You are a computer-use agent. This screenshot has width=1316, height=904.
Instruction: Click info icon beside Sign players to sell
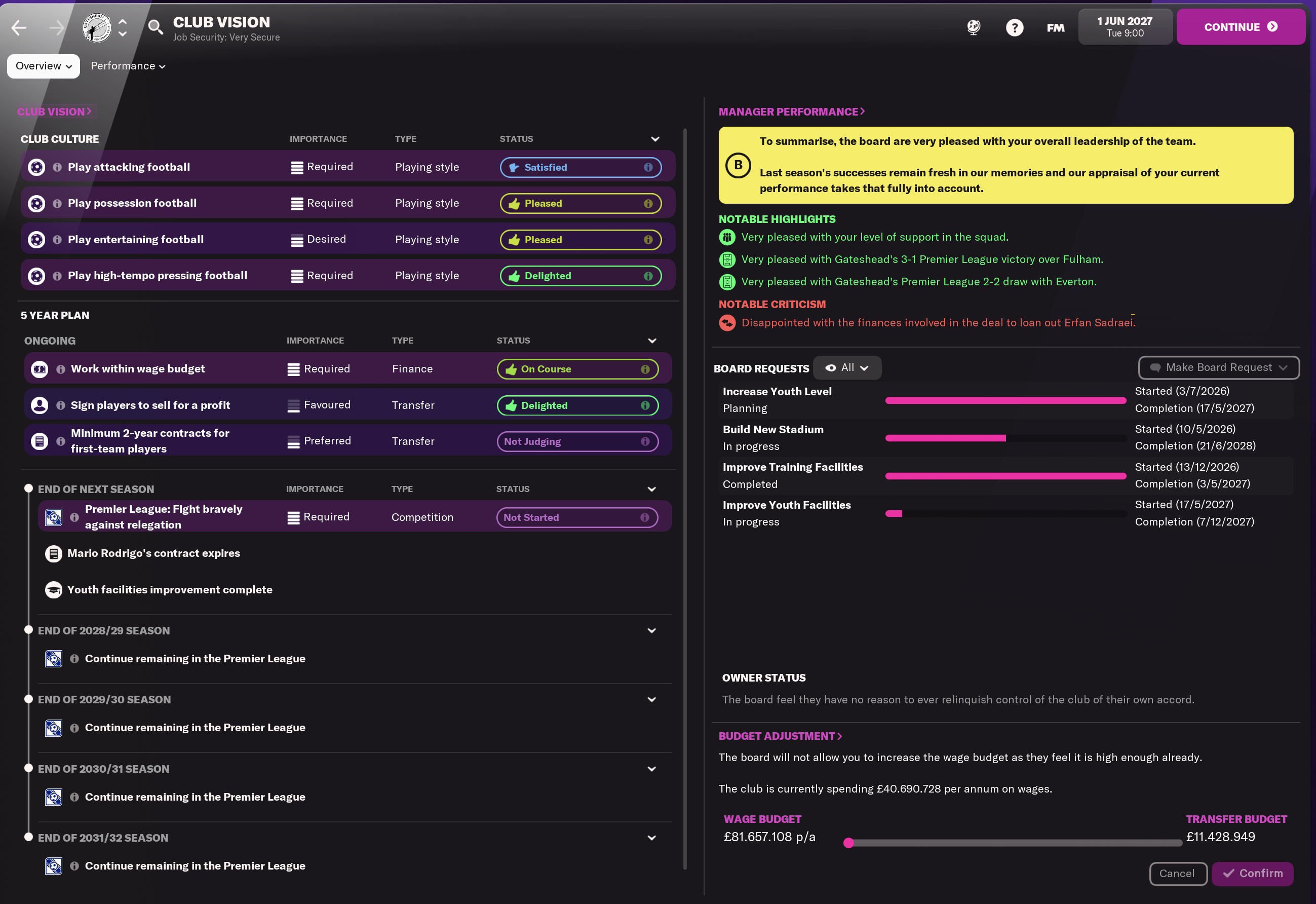click(61, 405)
